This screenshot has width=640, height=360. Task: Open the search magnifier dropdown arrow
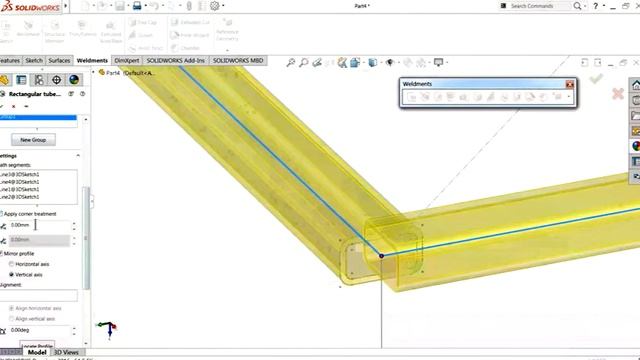pyautogui.click(x=585, y=6)
